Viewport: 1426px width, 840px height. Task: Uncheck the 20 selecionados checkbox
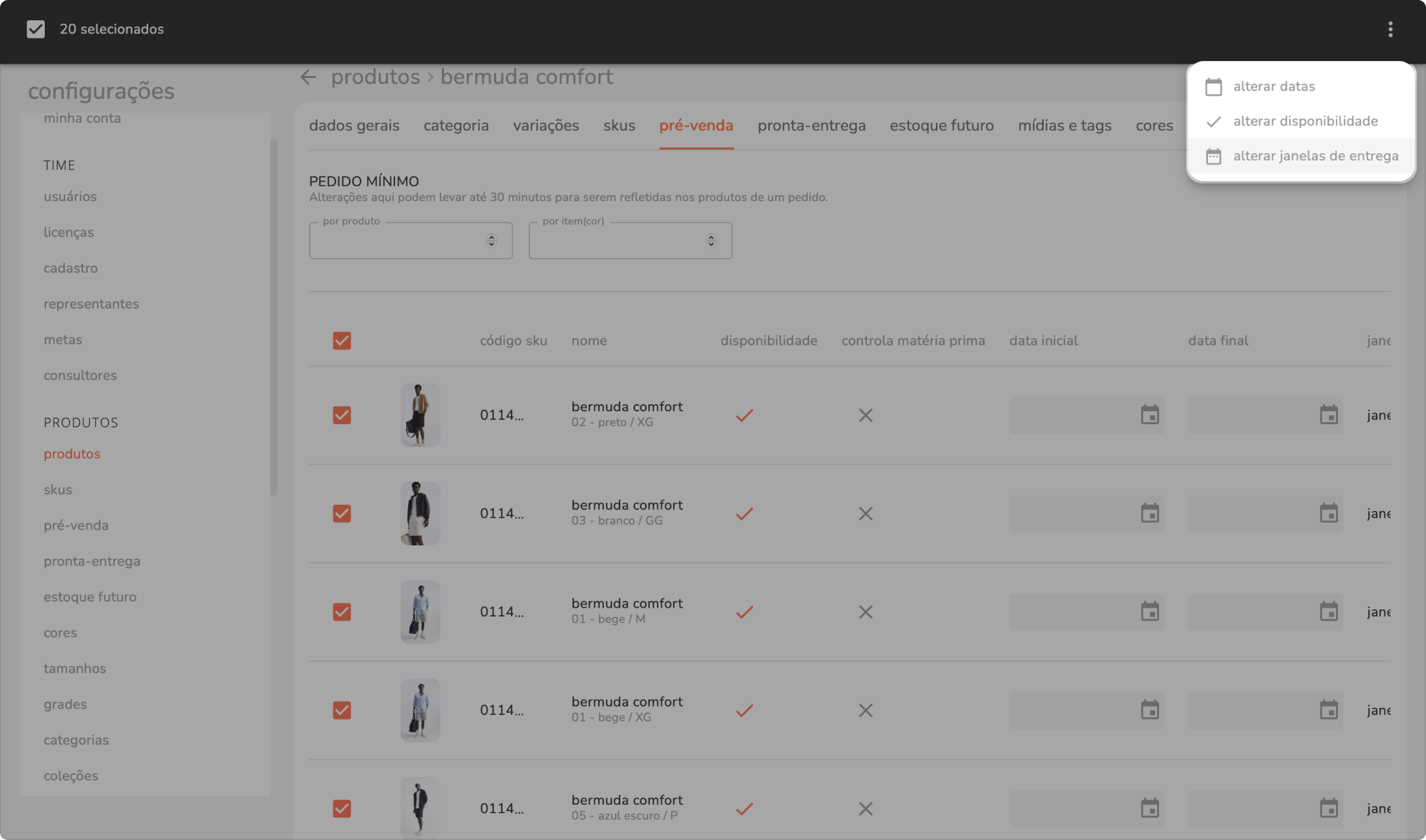point(35,29)
